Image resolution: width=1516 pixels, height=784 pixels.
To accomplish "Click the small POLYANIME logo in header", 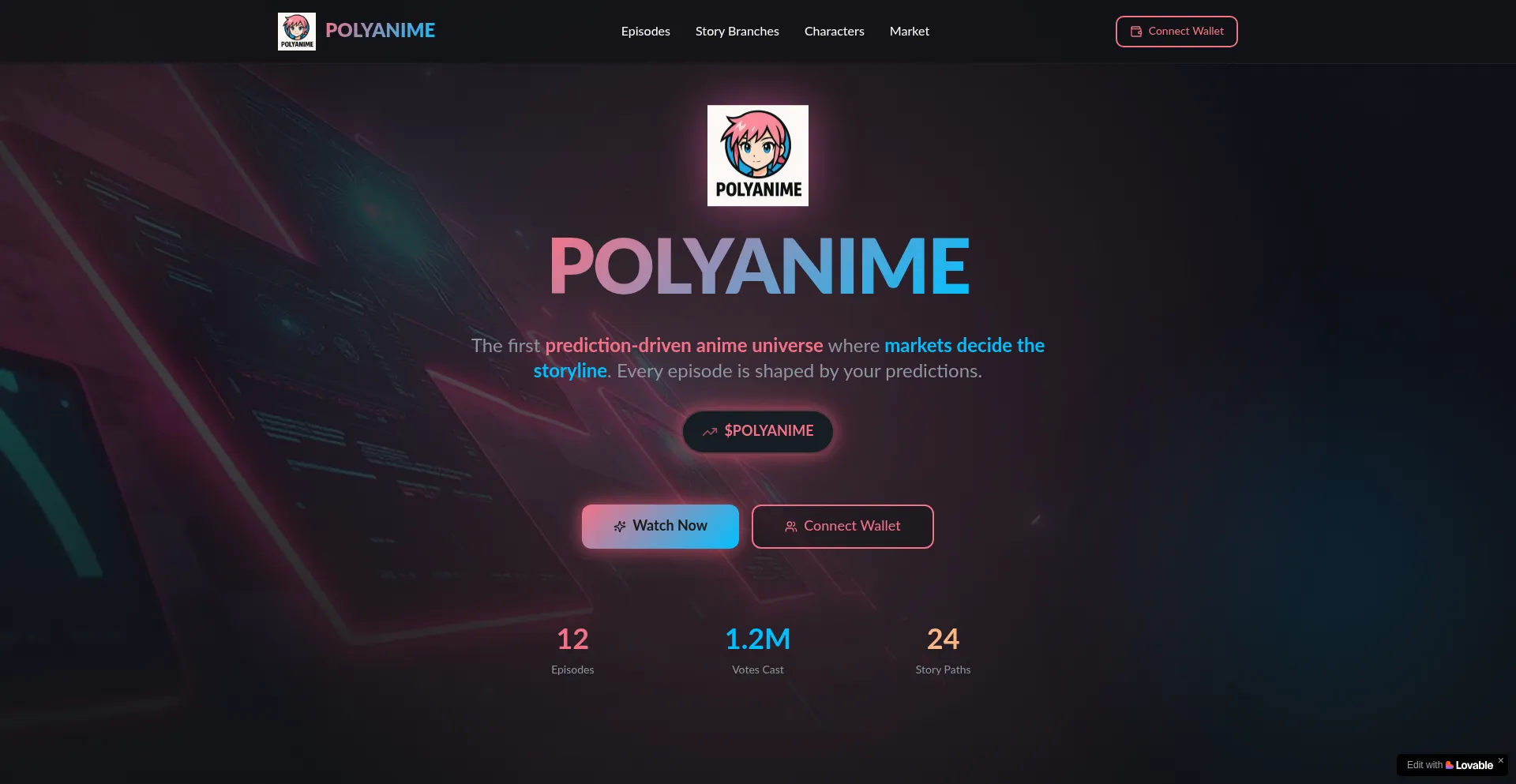I will pos(297,32).
